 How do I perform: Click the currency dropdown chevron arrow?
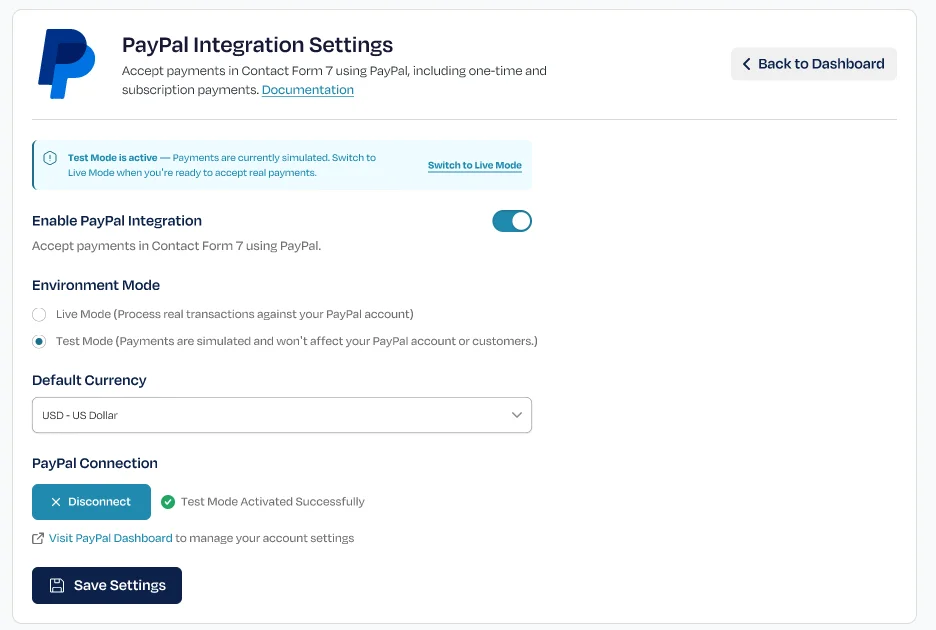pyautogui.click(x=516, y=415)
